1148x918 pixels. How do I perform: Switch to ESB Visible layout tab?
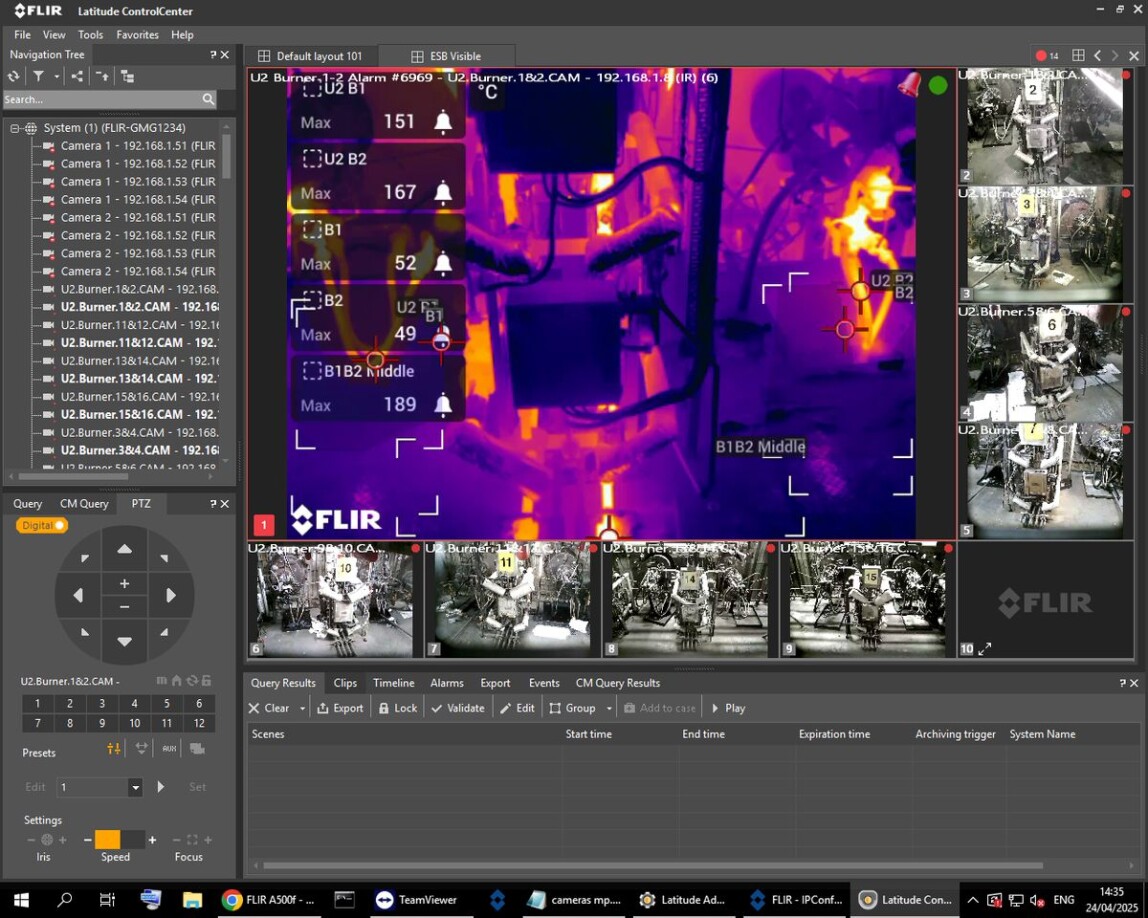[x=446, y=56]
